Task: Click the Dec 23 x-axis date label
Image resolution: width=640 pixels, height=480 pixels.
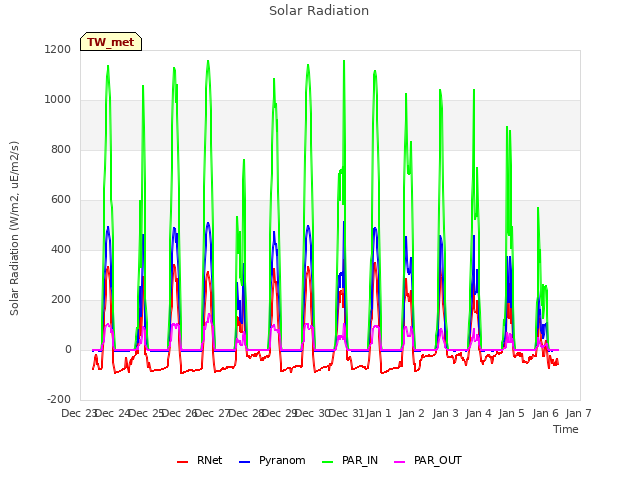Action: click(78, 413)
